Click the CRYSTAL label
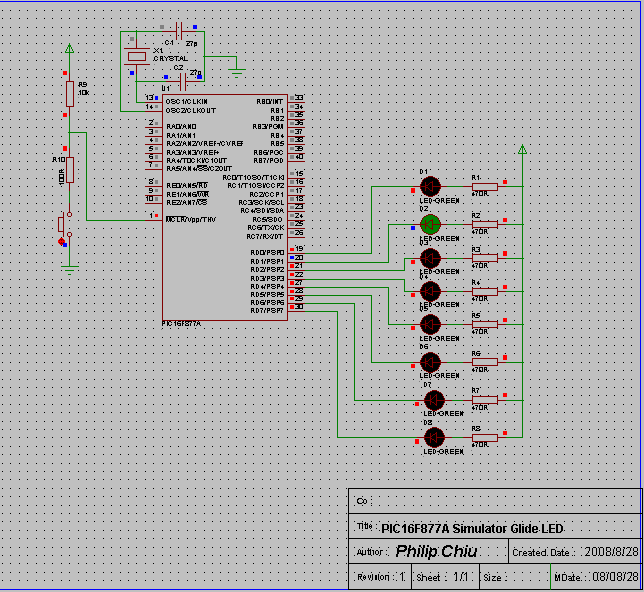This screenshot has width=644, height=592. (170, 59)
